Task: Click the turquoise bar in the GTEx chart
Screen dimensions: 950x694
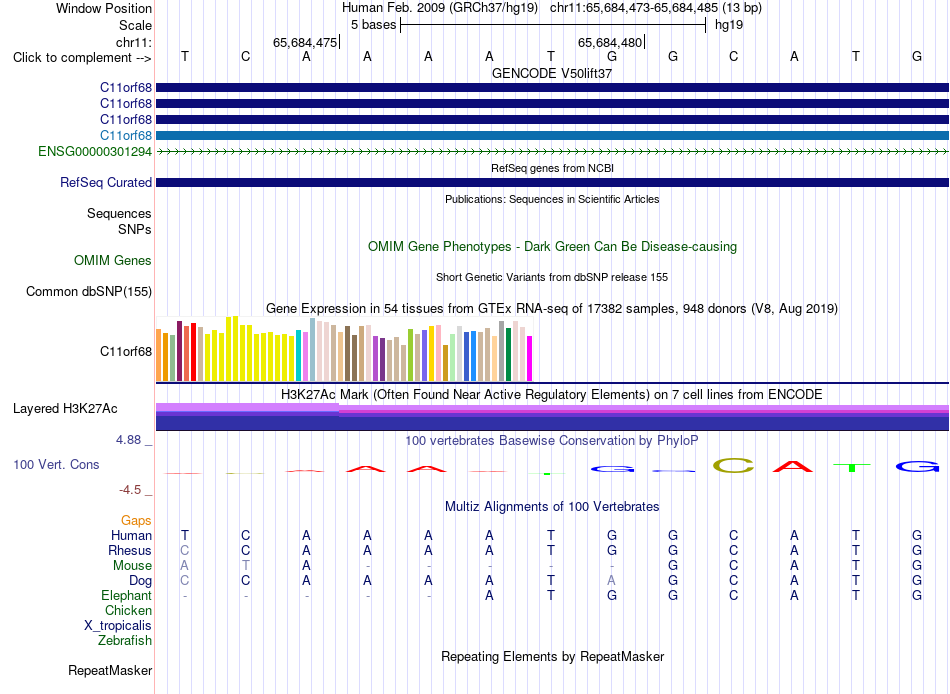Action: (299, 356)
